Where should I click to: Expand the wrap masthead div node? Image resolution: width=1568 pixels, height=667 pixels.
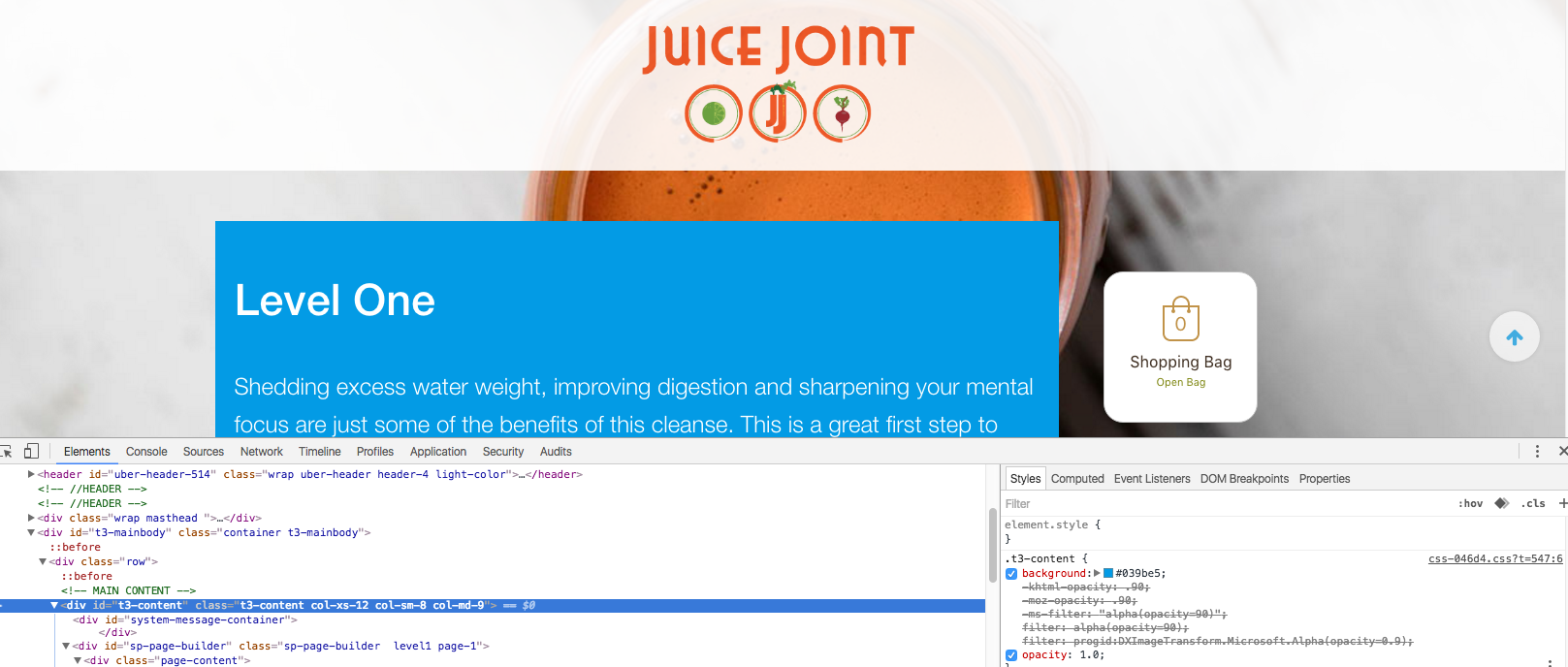(31, 518)
